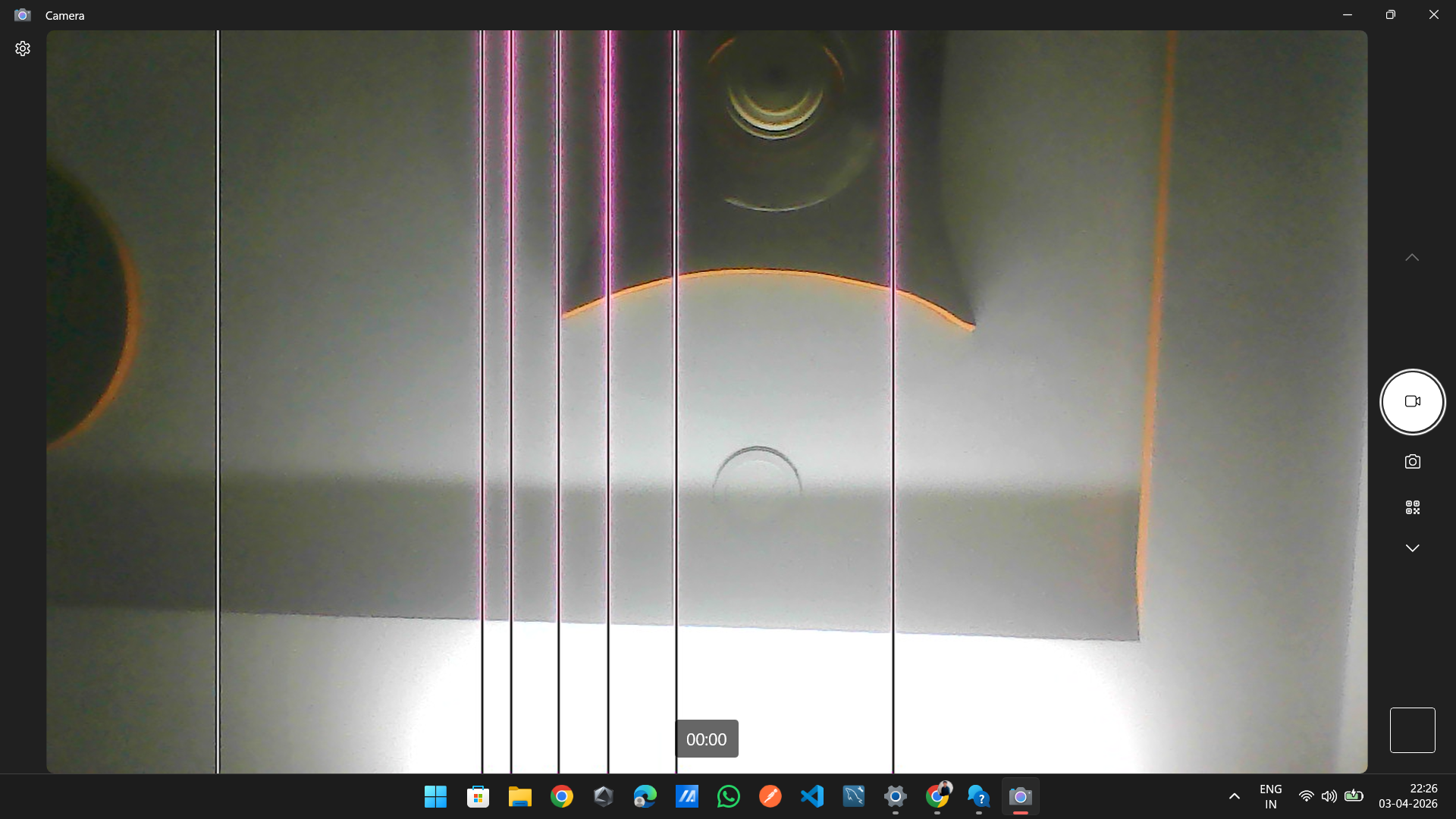Viewport: 1456px width, 819px height.
Task: Launch Visual Studio Code from the taskbar
Action: tap(811, 796)
